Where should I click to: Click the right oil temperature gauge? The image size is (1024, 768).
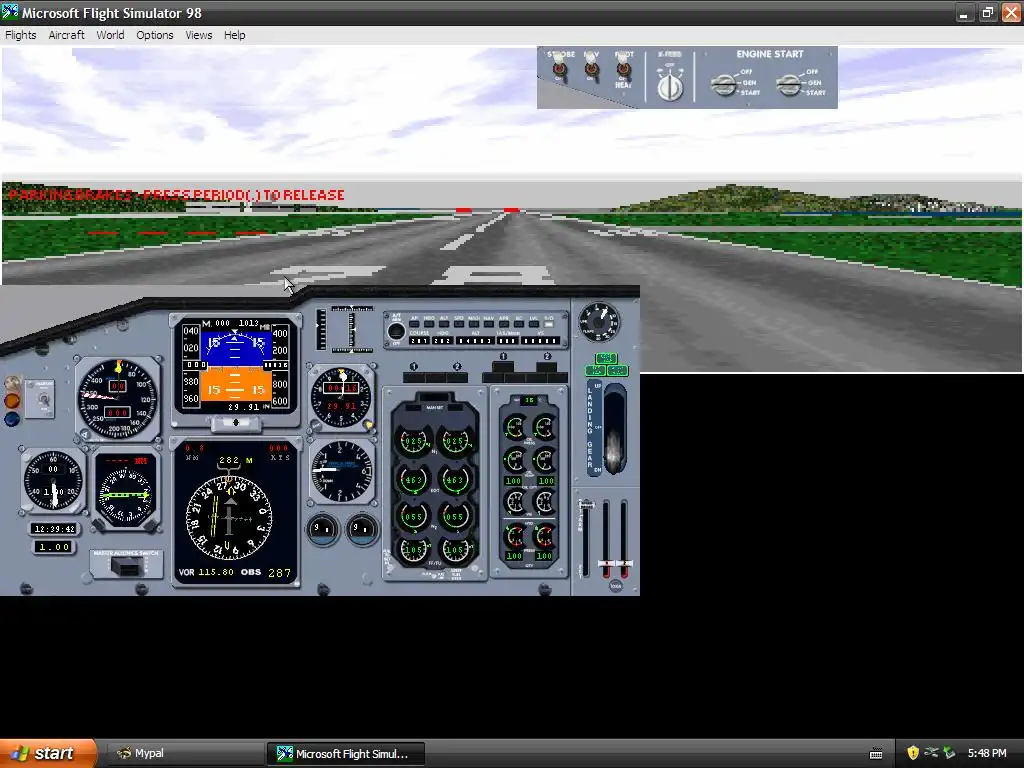[x=544, y=459]
